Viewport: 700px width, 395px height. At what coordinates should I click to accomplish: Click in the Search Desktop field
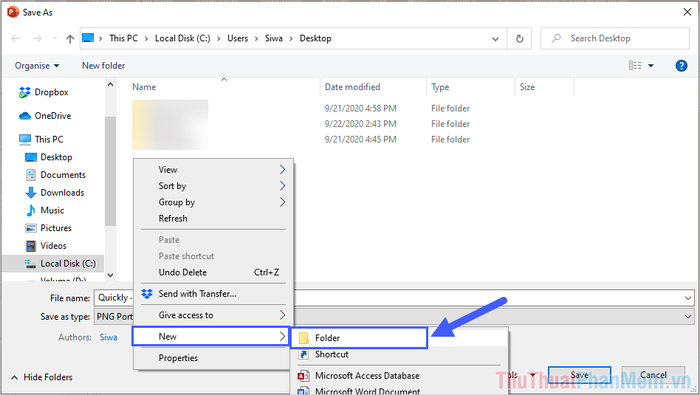pos(615,39)
